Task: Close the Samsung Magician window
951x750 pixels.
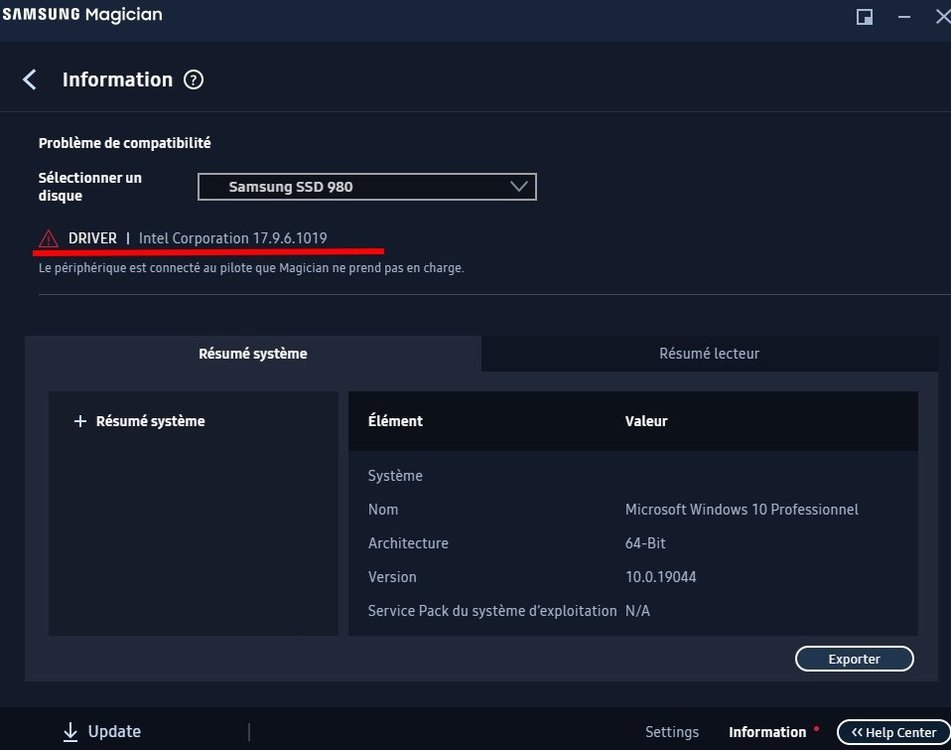Action: 941,17
